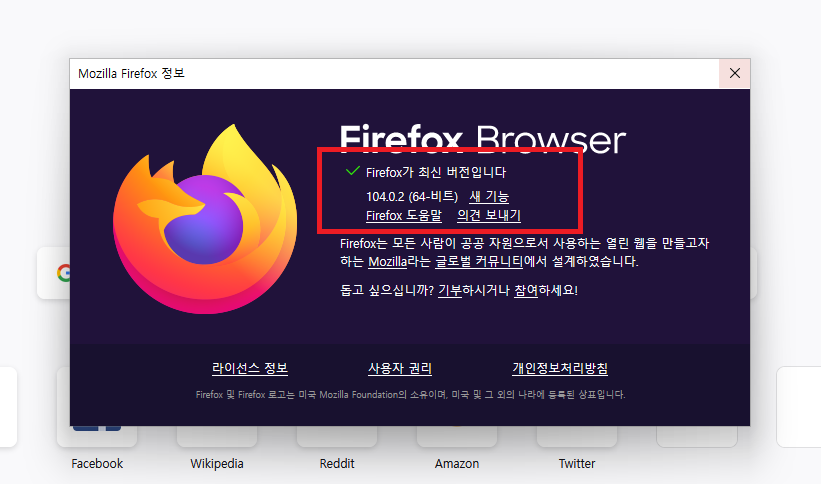This screenshot has width=821, height=484.
Task: Open the Firefox 도움말 link
Action: (404, 215)
